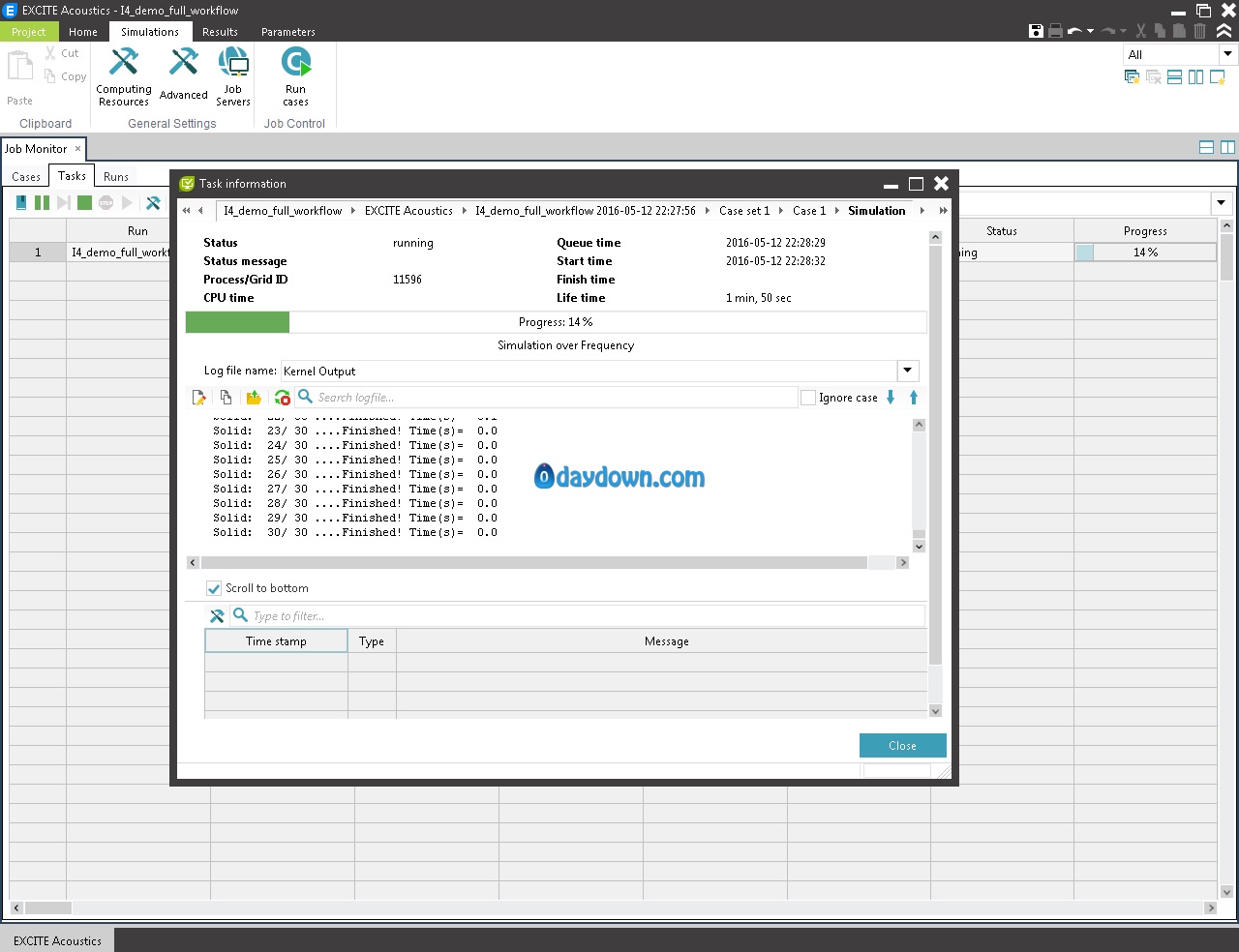Click EXCITE Acoustics breadcrumb
This screenshot has width=1239, height=952.
[x=408, y=210]
